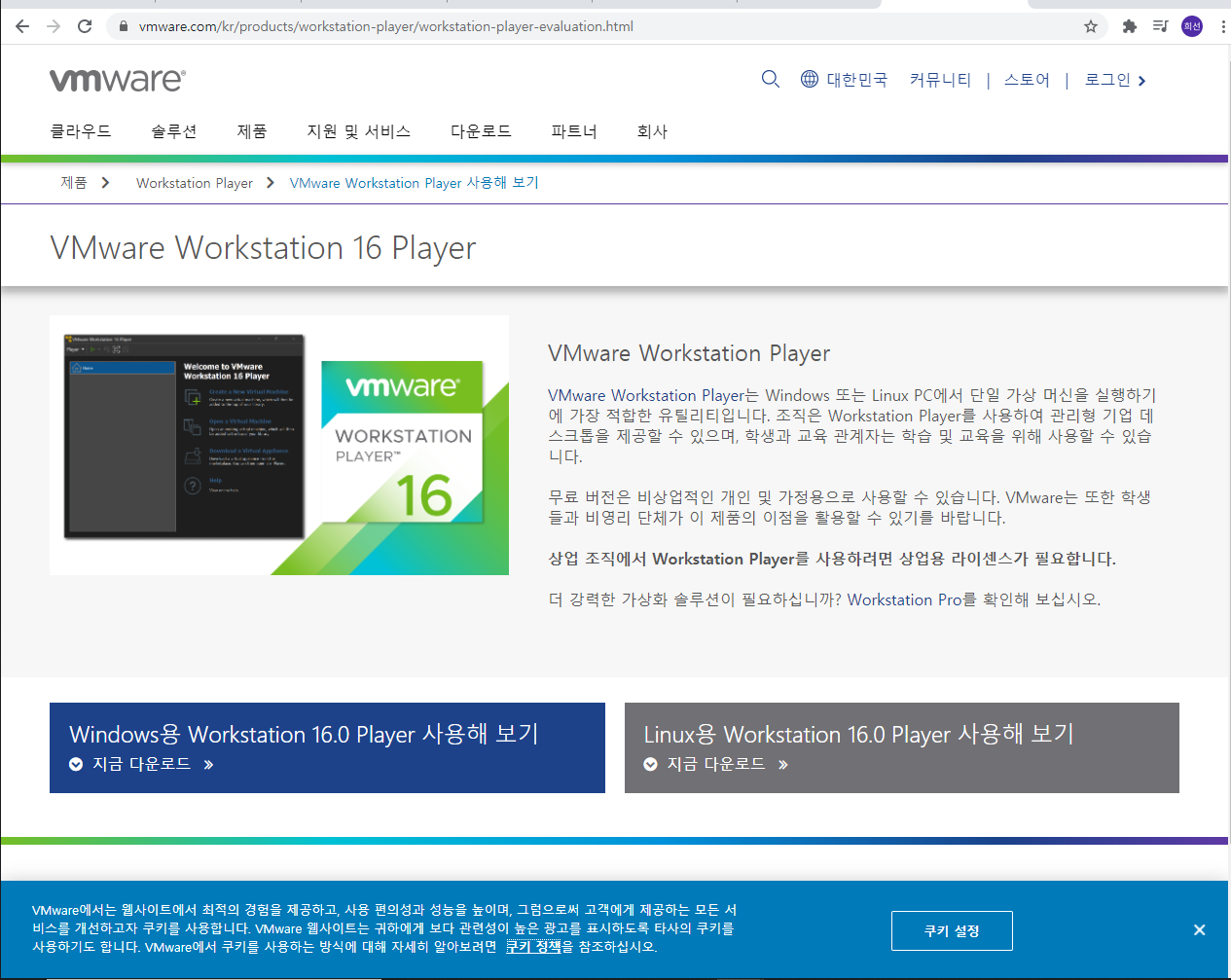Viewport: 1231px width, 980px height.
Task: Open the 쿠키 설정 button
Action: (952, 931)
